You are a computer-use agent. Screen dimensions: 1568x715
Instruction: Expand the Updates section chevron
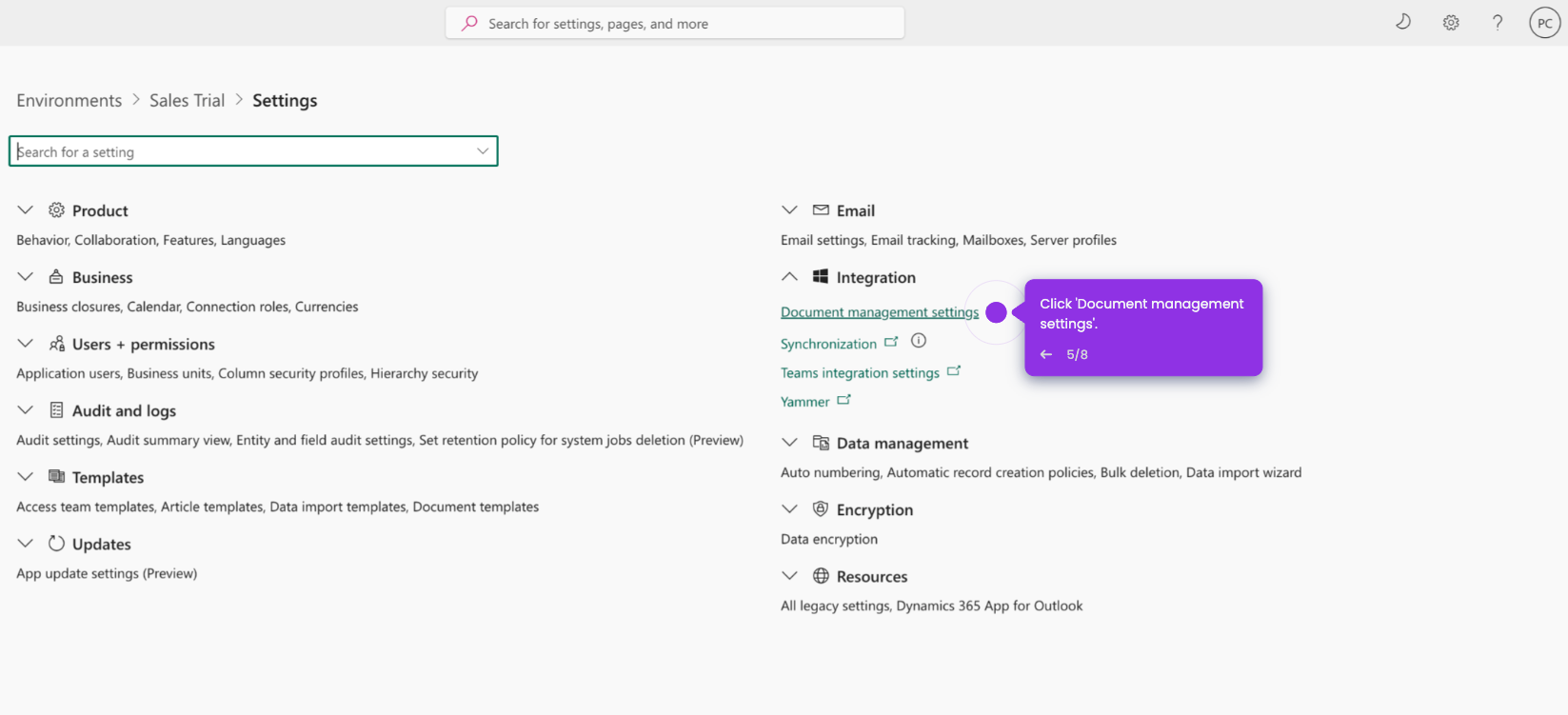pyautogui.click(x=26, y=543)
